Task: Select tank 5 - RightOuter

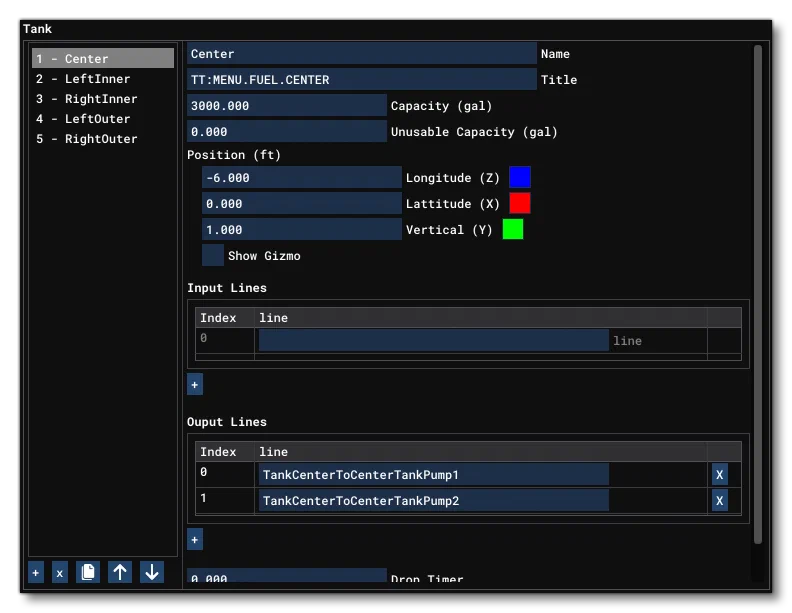Action: (103, 139)
